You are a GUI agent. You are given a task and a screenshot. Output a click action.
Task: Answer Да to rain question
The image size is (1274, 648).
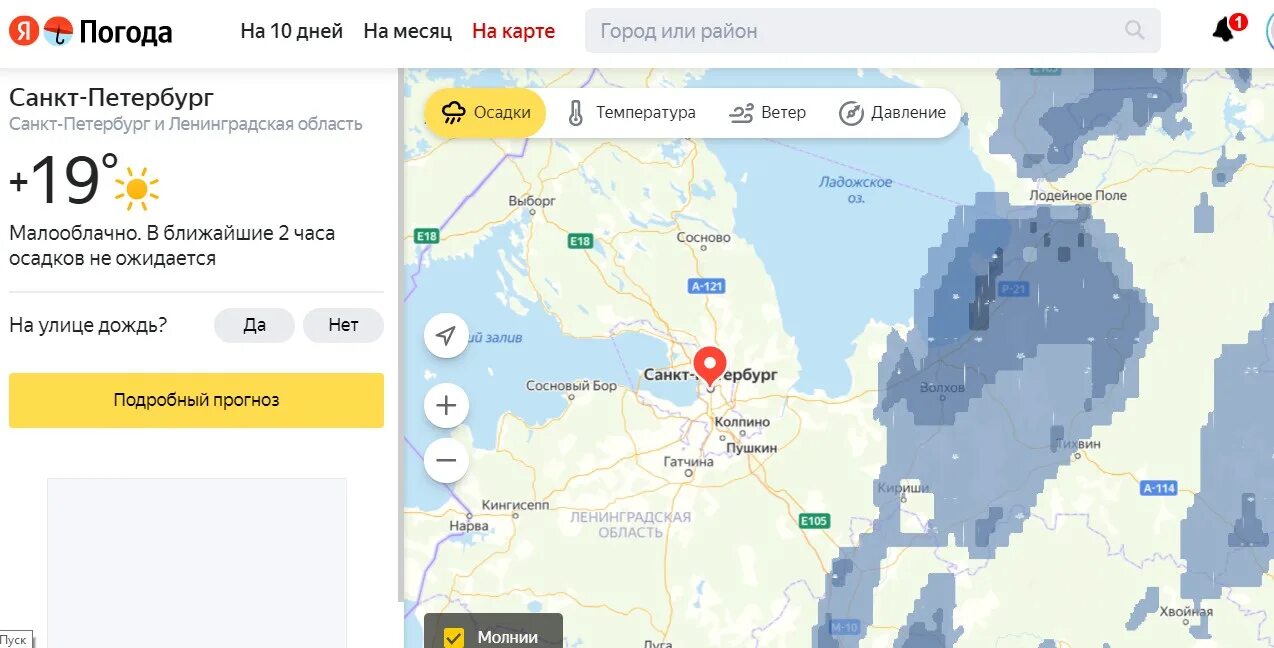click(x=254, y=325)
